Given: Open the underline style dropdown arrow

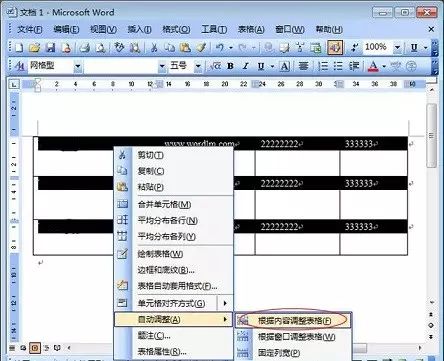Looking at the screenshot, I should pyautogui.click(x=273, y=66).
